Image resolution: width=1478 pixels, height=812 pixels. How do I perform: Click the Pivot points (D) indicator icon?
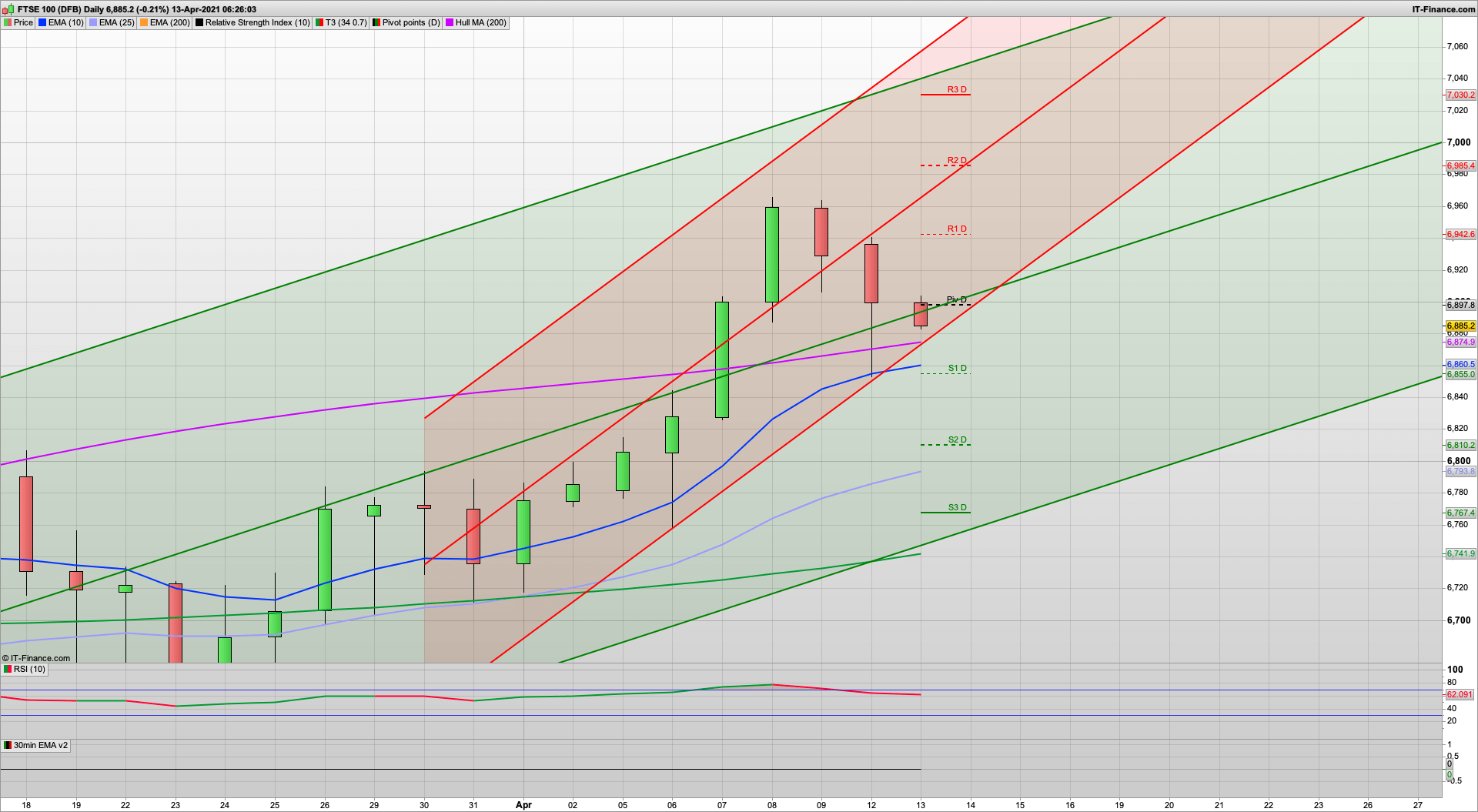(x=377, y=22)
